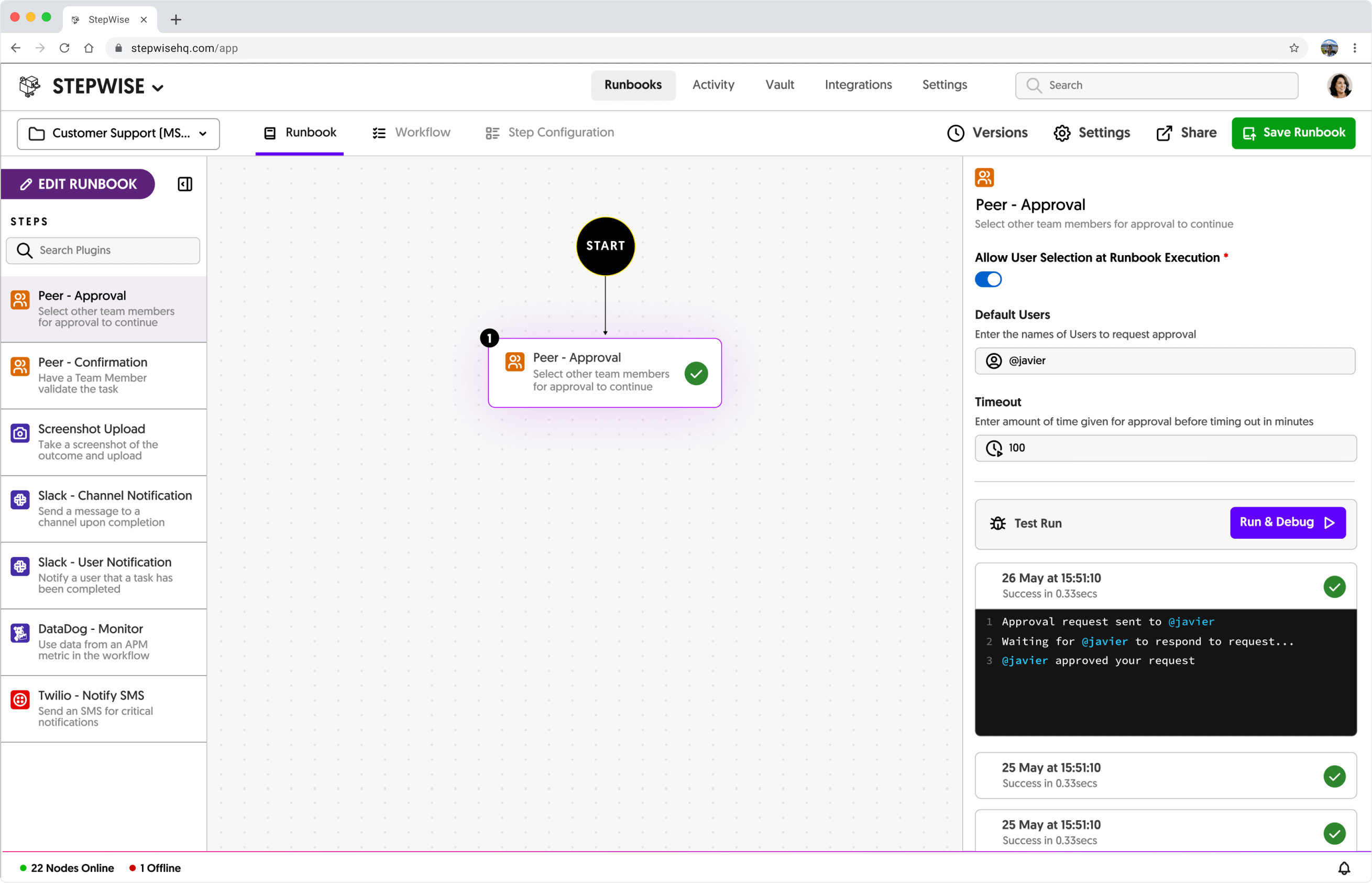Image resolution: width=1372 pixels, height=883 pixels.
Task: Click the notification bell icon
Action: tap(1343, 868)
